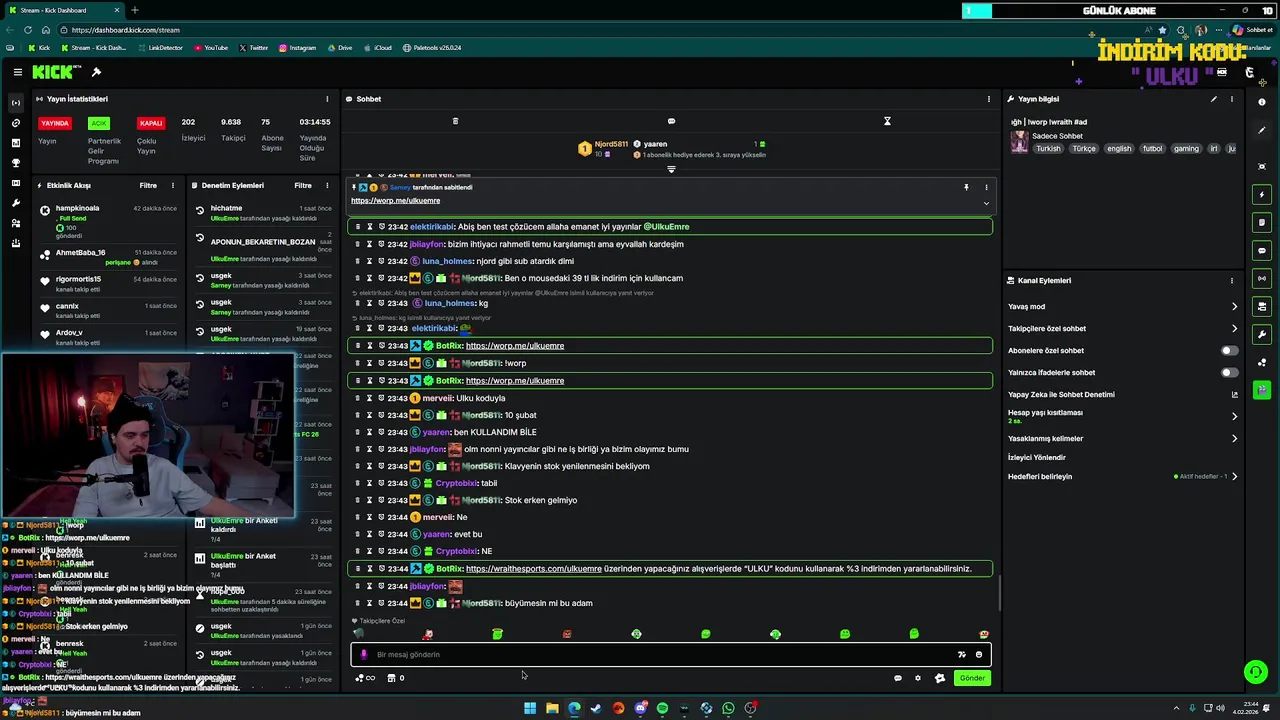The height and width of the screenshot is (720, 1280).
Task: Open Yapay Zeka ile Sohbet Denetimi
Action: (x=1122, y=395)
